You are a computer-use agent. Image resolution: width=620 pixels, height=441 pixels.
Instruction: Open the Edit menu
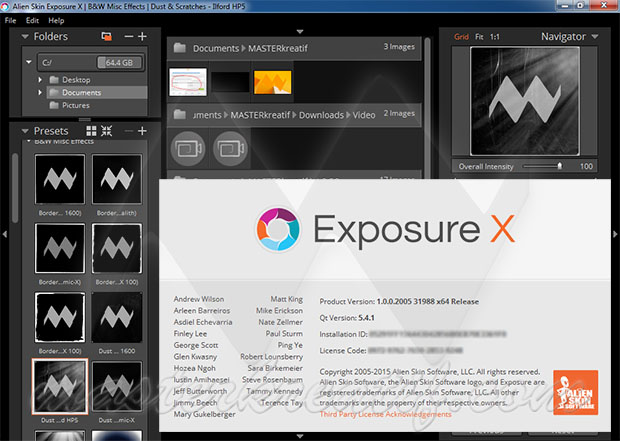click(x=32, y=21)
